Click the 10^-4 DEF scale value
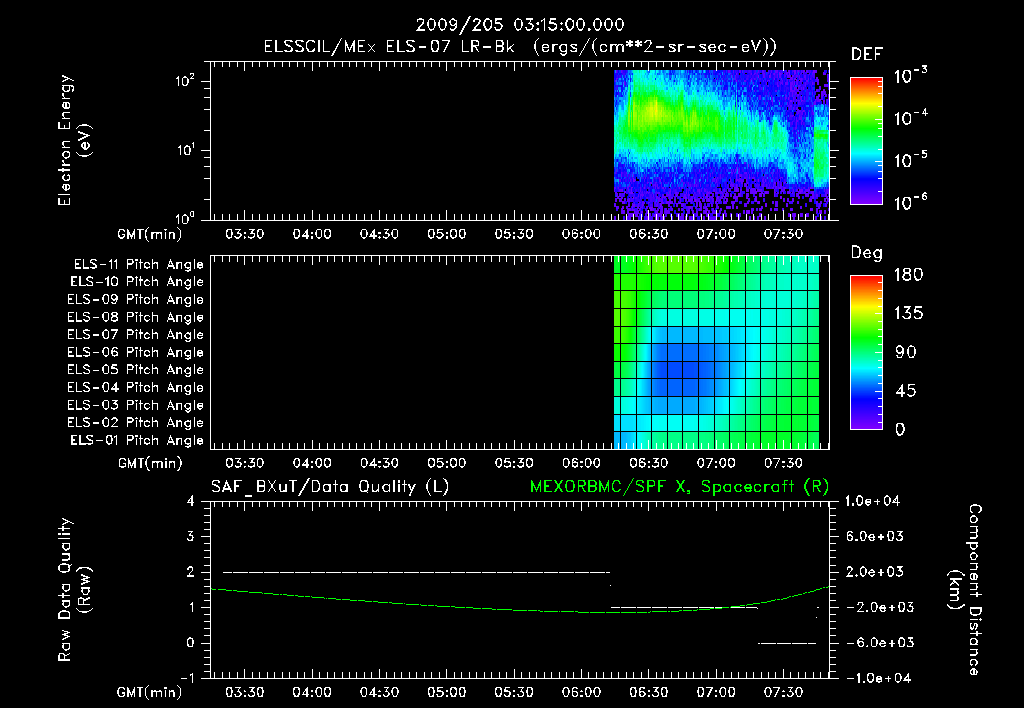 [x=910, y=118]
